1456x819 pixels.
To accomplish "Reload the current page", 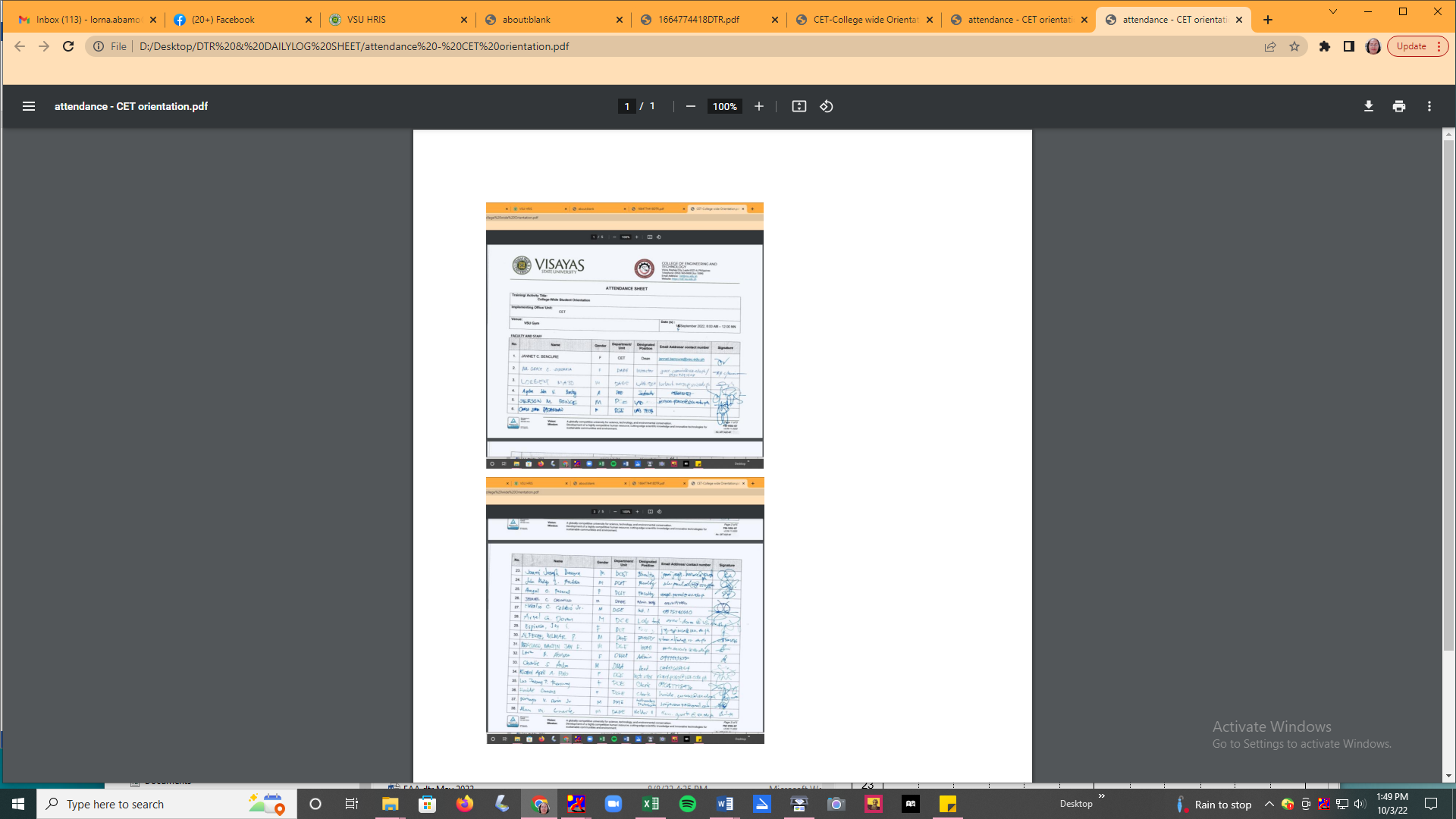I will coord(68,46).
